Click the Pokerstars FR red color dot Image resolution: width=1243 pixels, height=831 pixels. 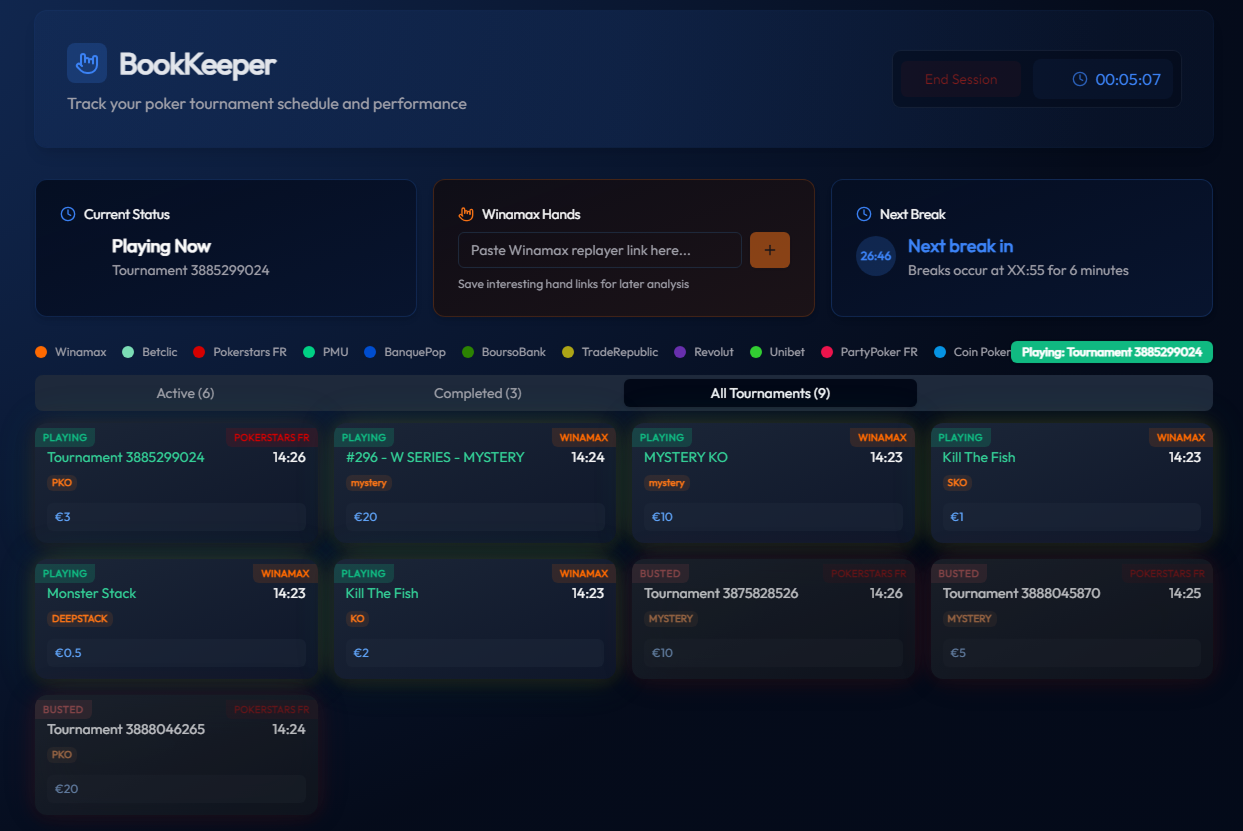coord(199,352)
